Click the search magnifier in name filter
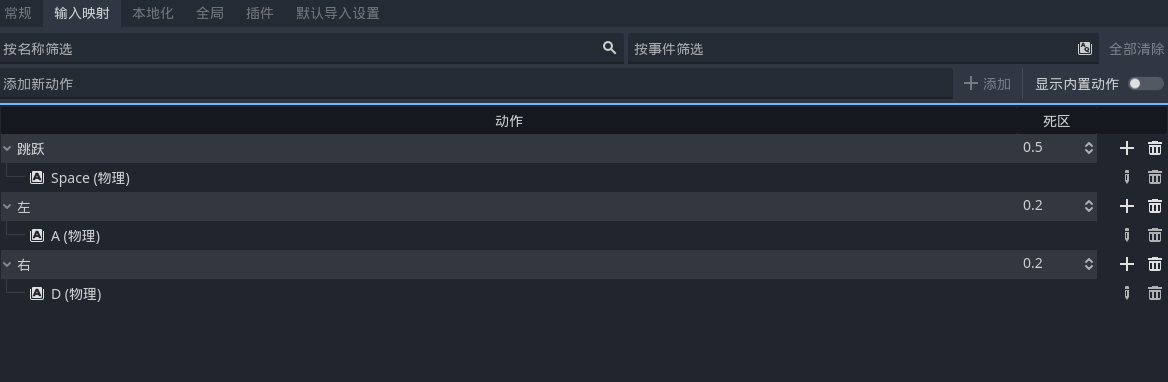Image resolution: width=1168 pixels, height=382 pixels. [609, 48]
